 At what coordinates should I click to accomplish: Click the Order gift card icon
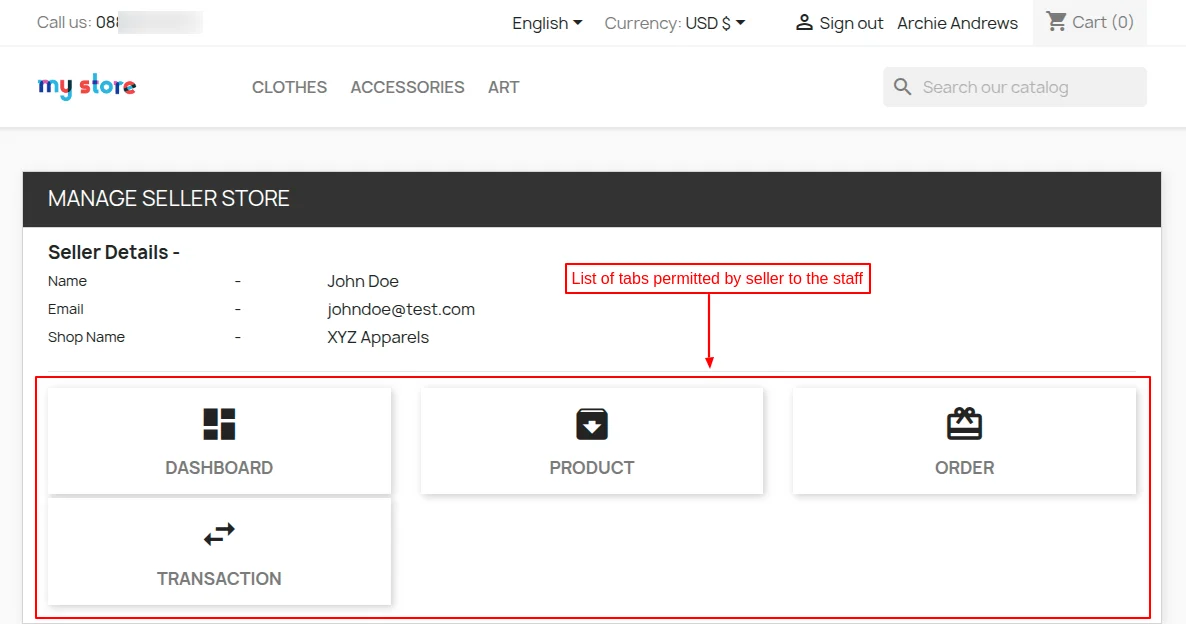coord(964,424)
